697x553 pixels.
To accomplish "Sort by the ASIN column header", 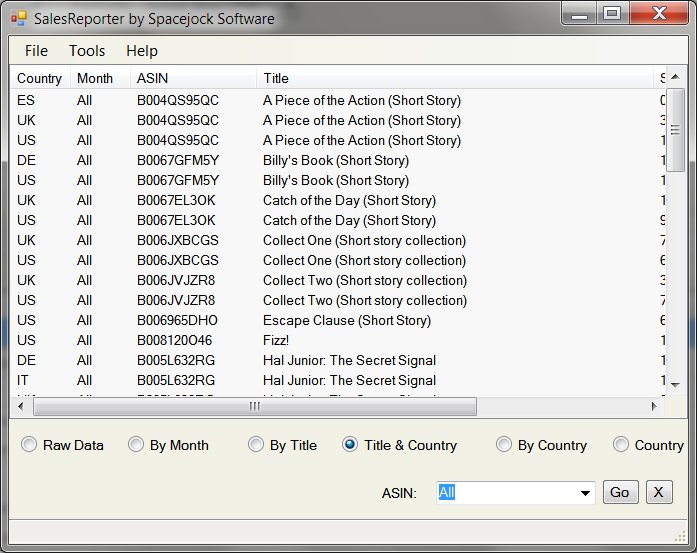I will tap(193, 78).
